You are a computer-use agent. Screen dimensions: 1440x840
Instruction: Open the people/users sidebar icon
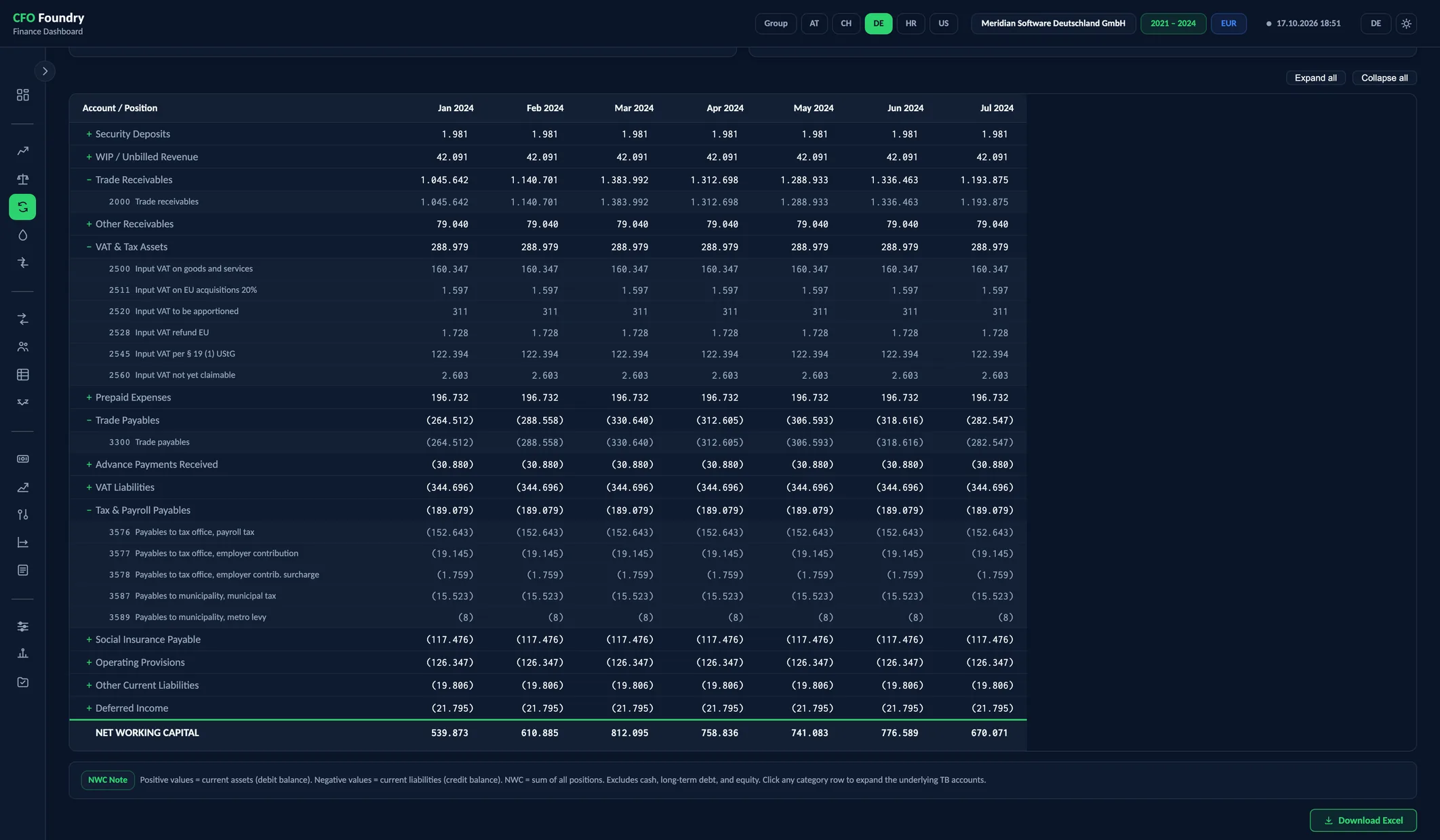click(22, 346)
